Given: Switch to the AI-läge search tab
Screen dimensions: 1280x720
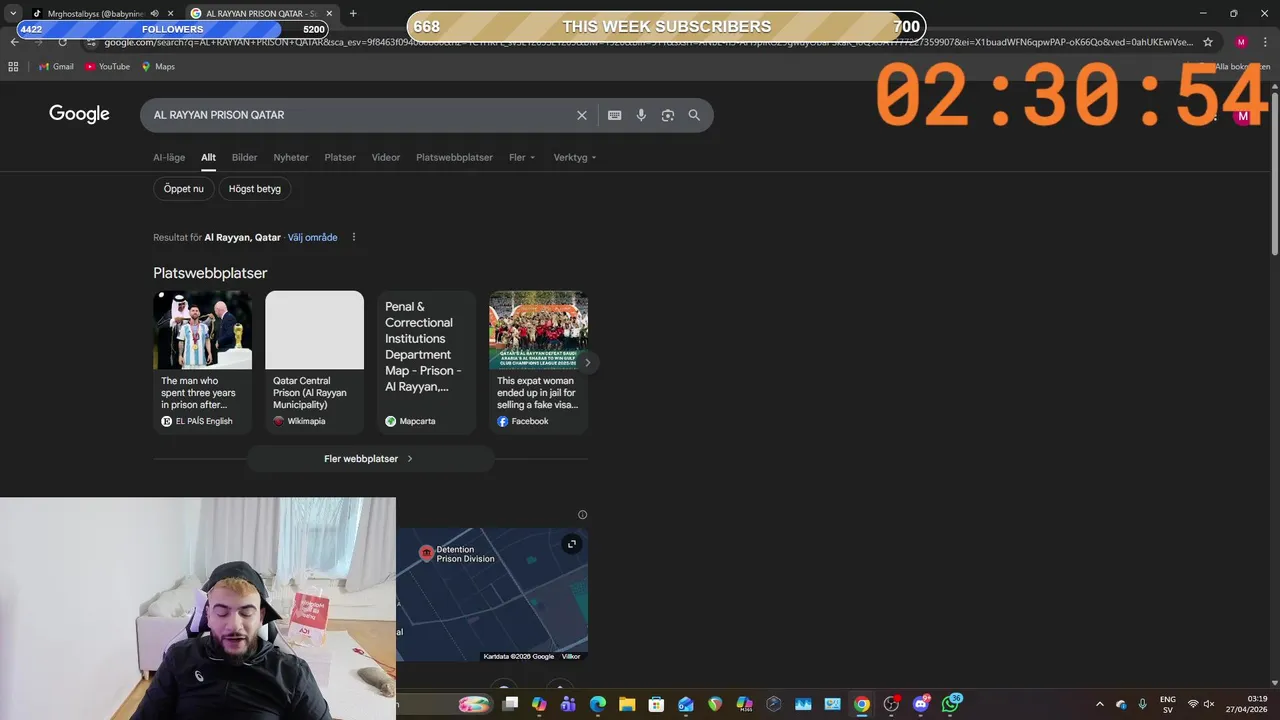Looking at the screenshot, I should [169, 157].
